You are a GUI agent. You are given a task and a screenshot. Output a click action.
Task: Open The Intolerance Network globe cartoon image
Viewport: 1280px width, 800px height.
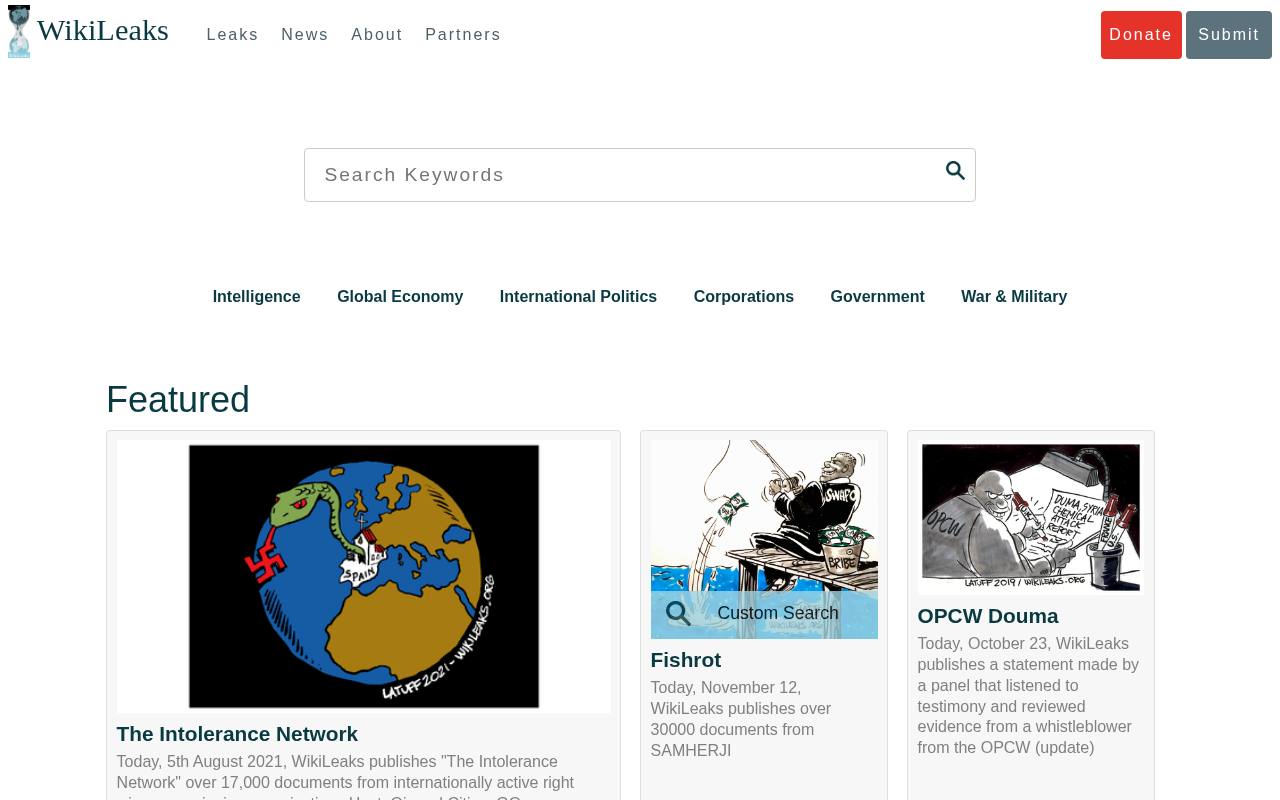(364, 576)
